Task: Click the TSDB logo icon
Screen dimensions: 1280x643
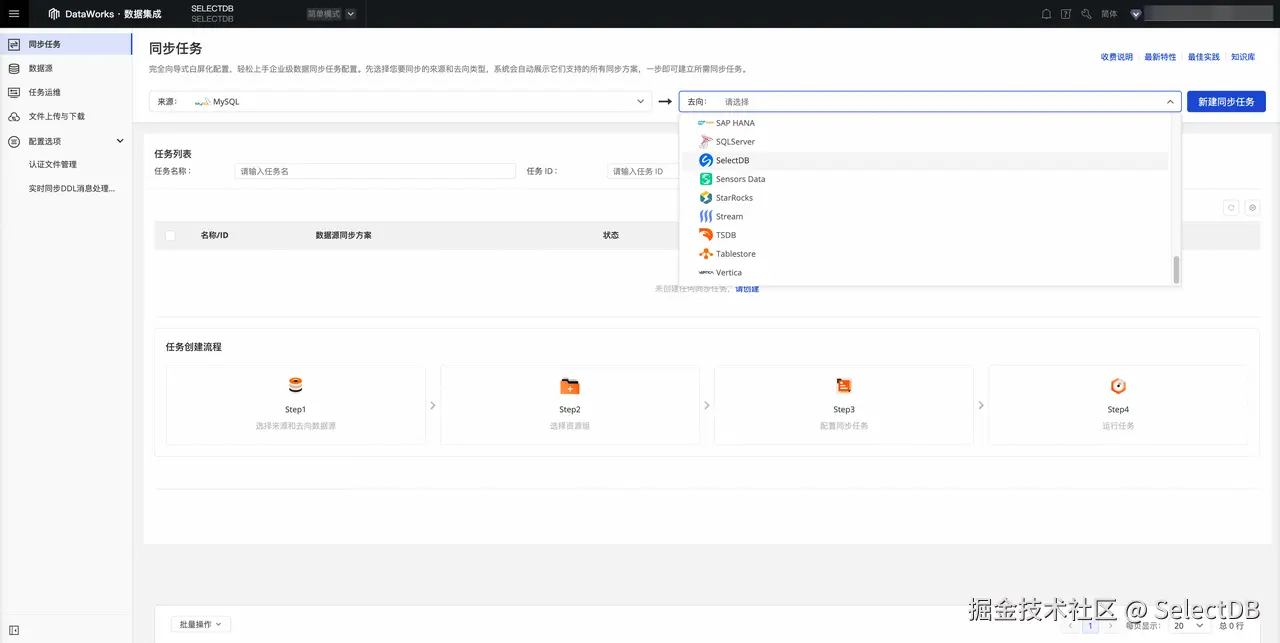Action: pos(706,235)
